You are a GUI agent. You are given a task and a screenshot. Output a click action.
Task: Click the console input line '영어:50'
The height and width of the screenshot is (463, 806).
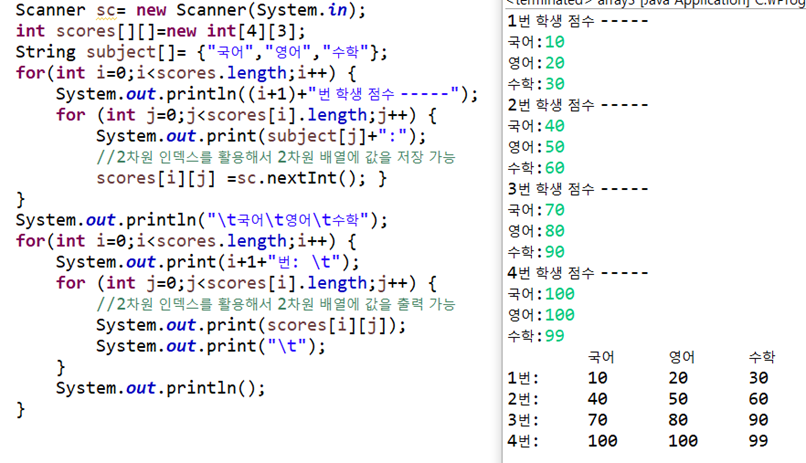(536, 147)
